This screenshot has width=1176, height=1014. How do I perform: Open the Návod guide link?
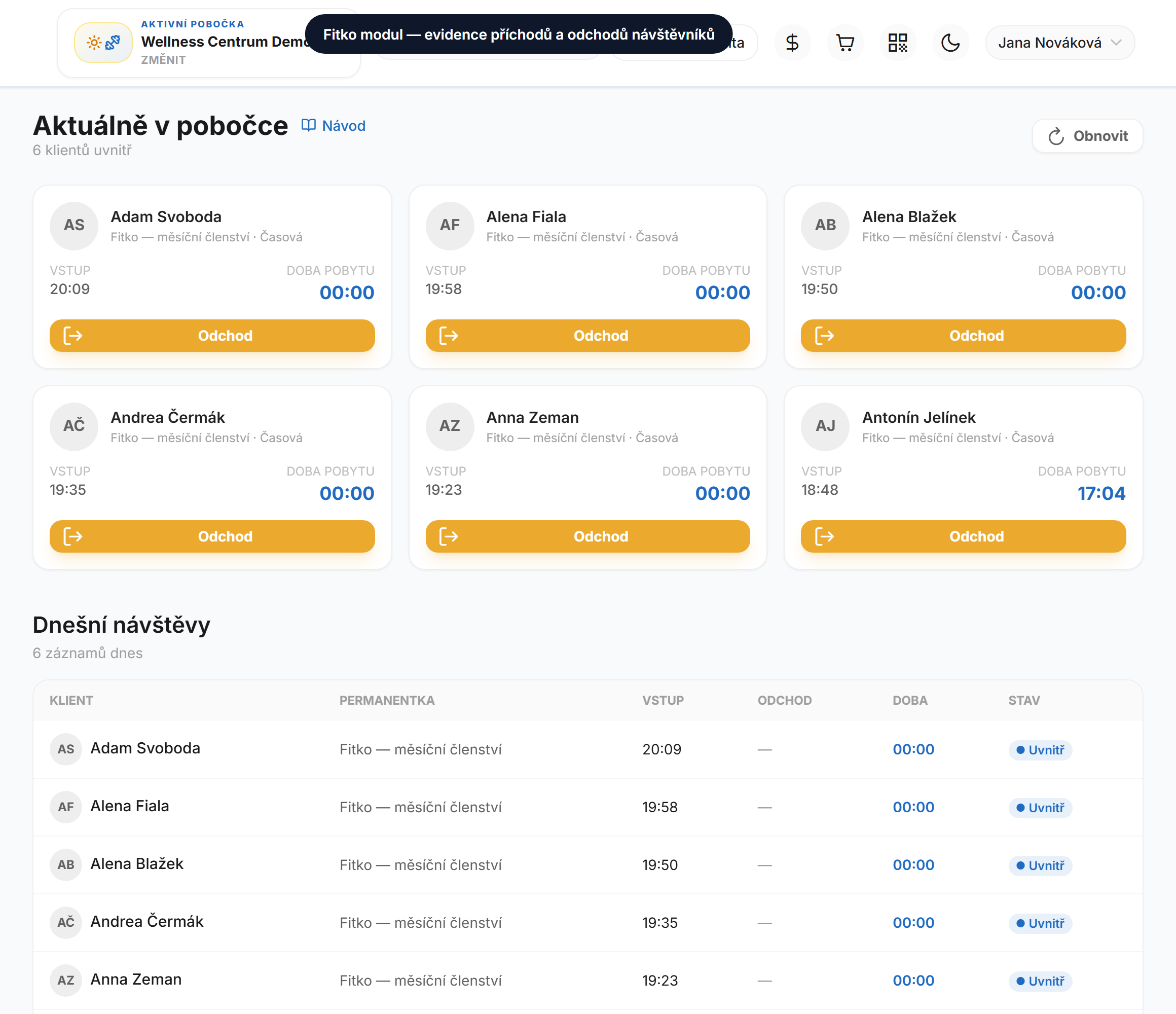point(333,125)
